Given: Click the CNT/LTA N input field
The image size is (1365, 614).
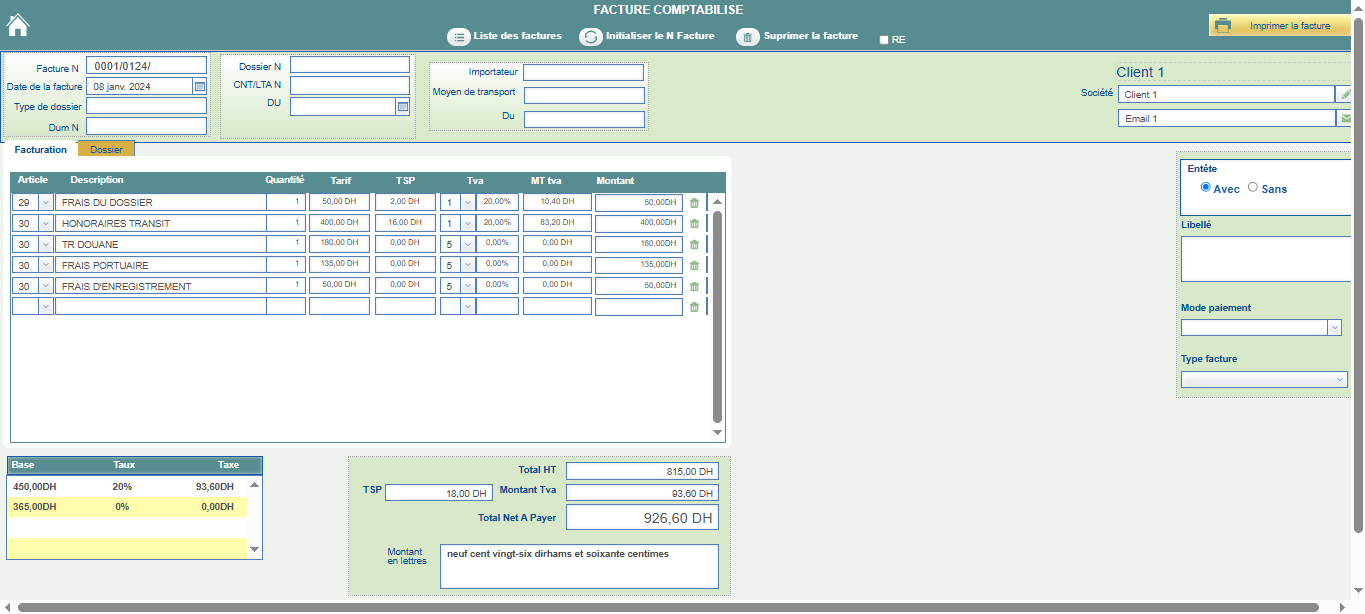Looking at the screenshot, I should (350, 85).
